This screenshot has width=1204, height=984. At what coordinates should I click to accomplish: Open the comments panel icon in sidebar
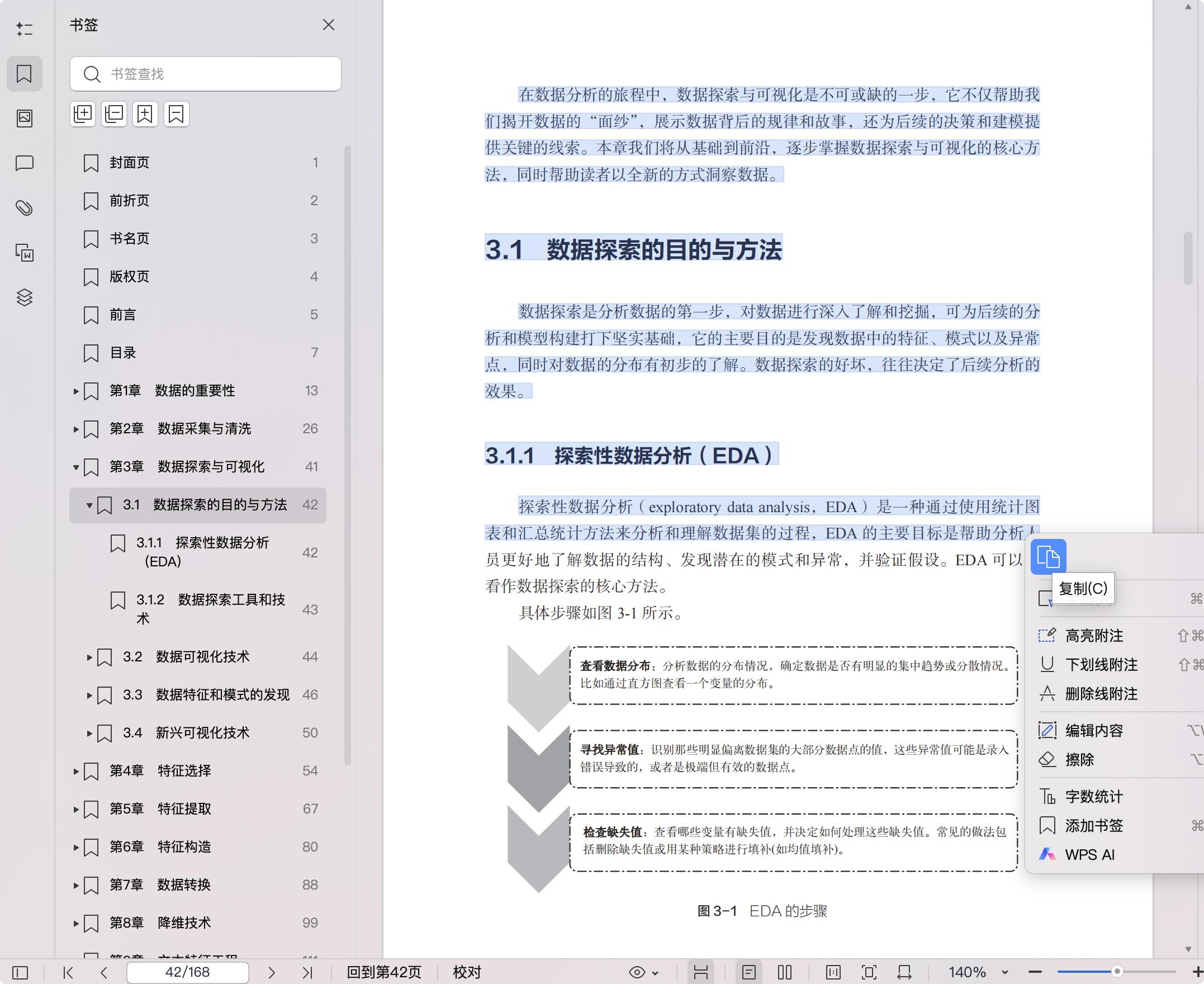(25, 163)
